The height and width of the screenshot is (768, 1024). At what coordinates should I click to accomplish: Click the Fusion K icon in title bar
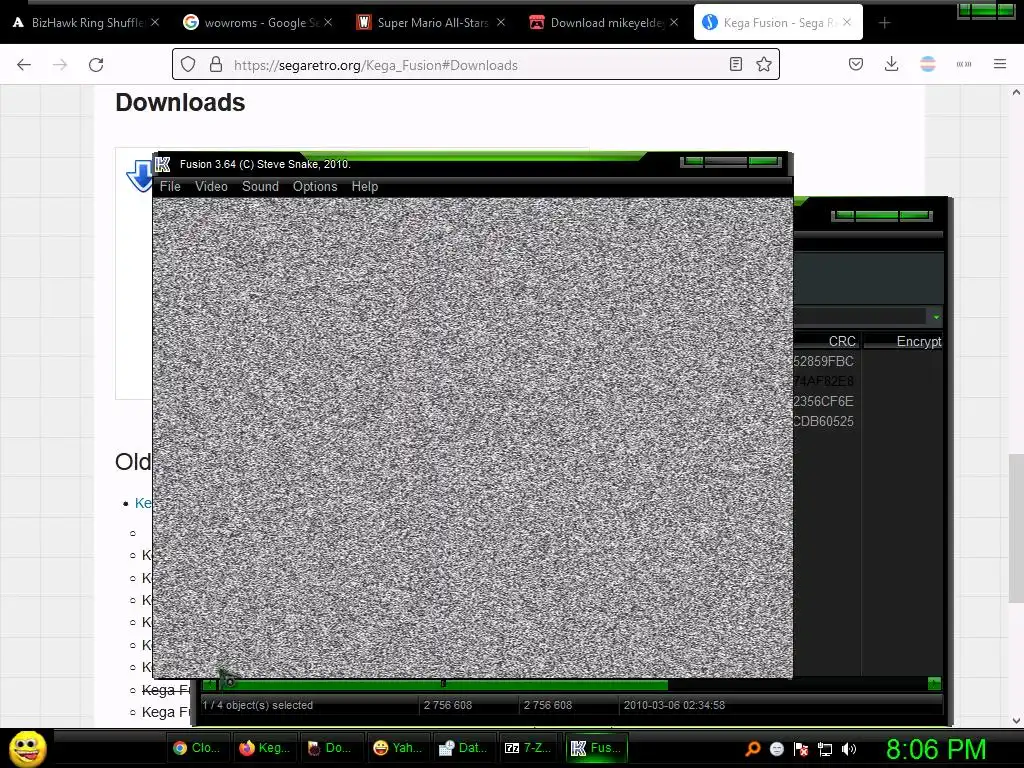coord(163,164)
